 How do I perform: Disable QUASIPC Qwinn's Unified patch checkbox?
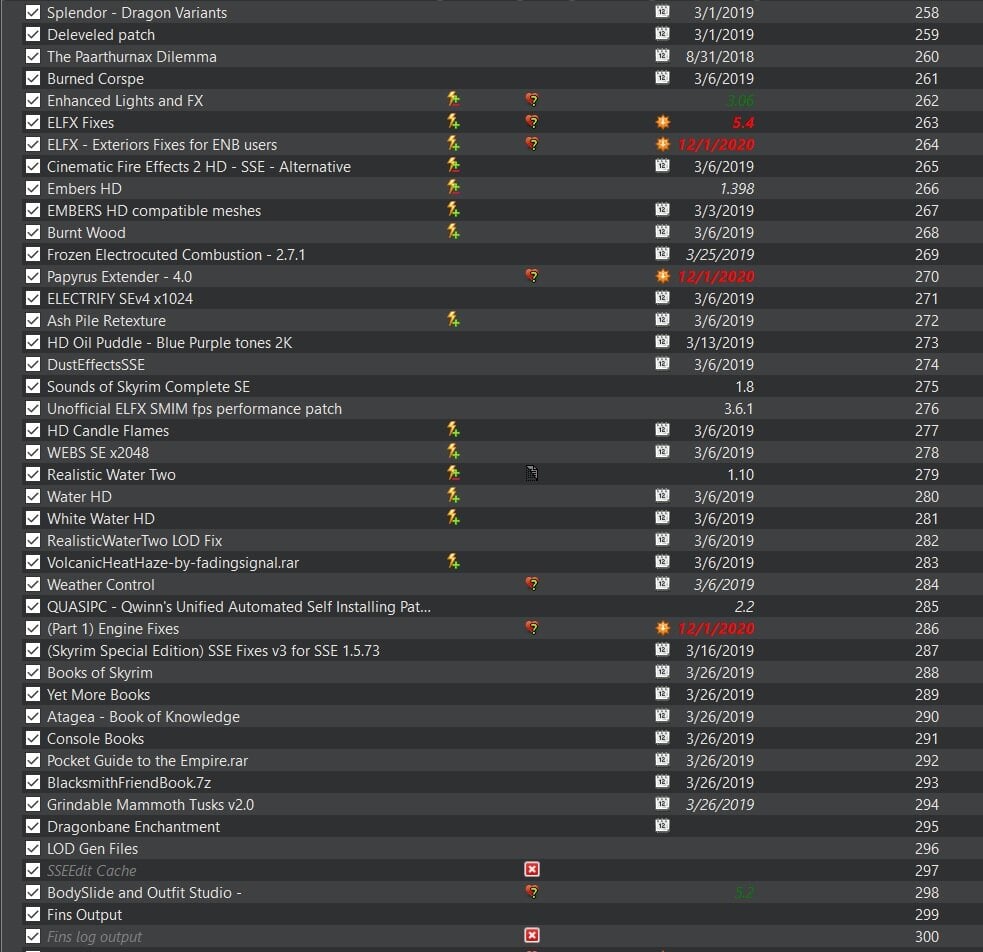[33, 606]
